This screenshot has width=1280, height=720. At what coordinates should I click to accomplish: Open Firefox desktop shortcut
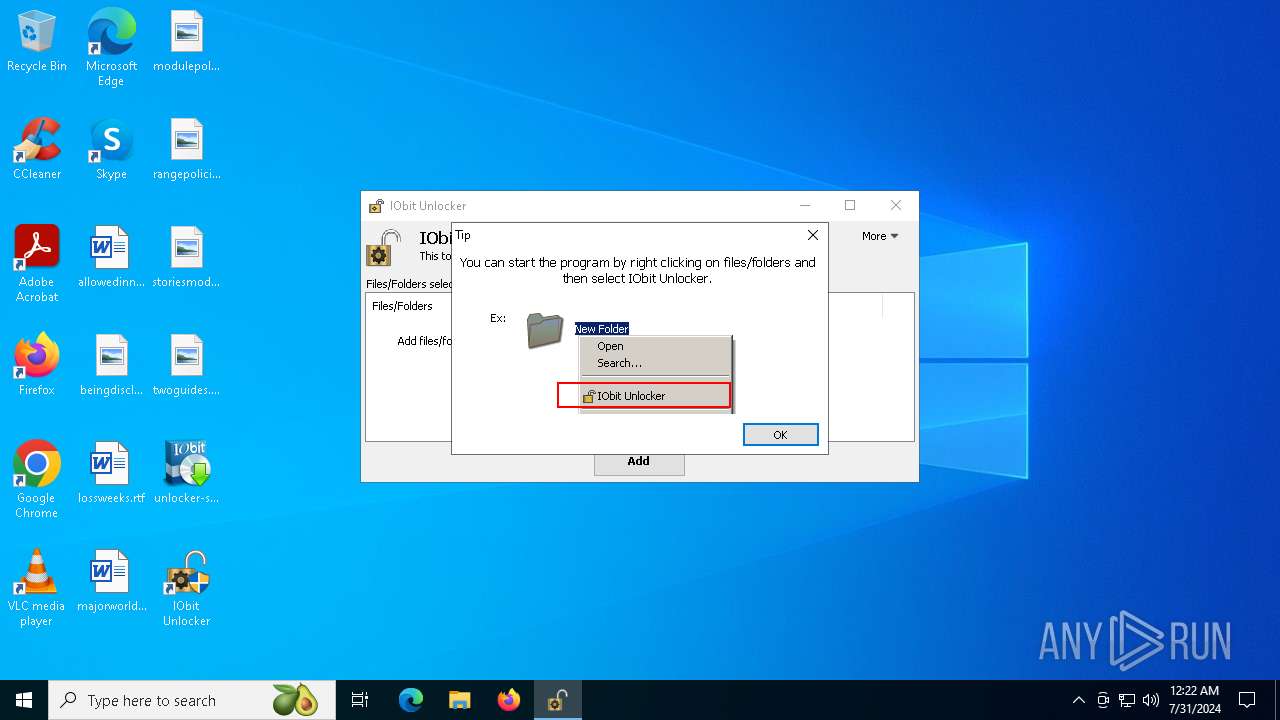(37, 365)
